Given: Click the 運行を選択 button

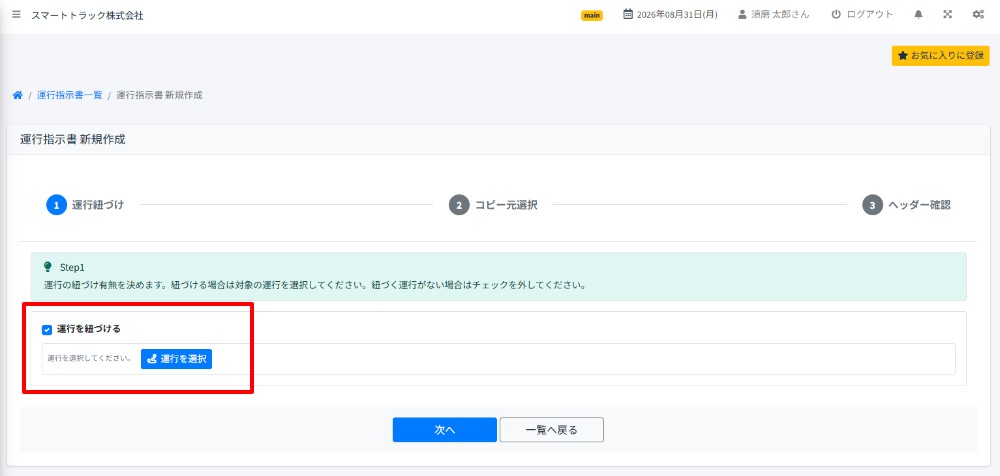Looking at the screenshot, I should (x=176, y=359).
